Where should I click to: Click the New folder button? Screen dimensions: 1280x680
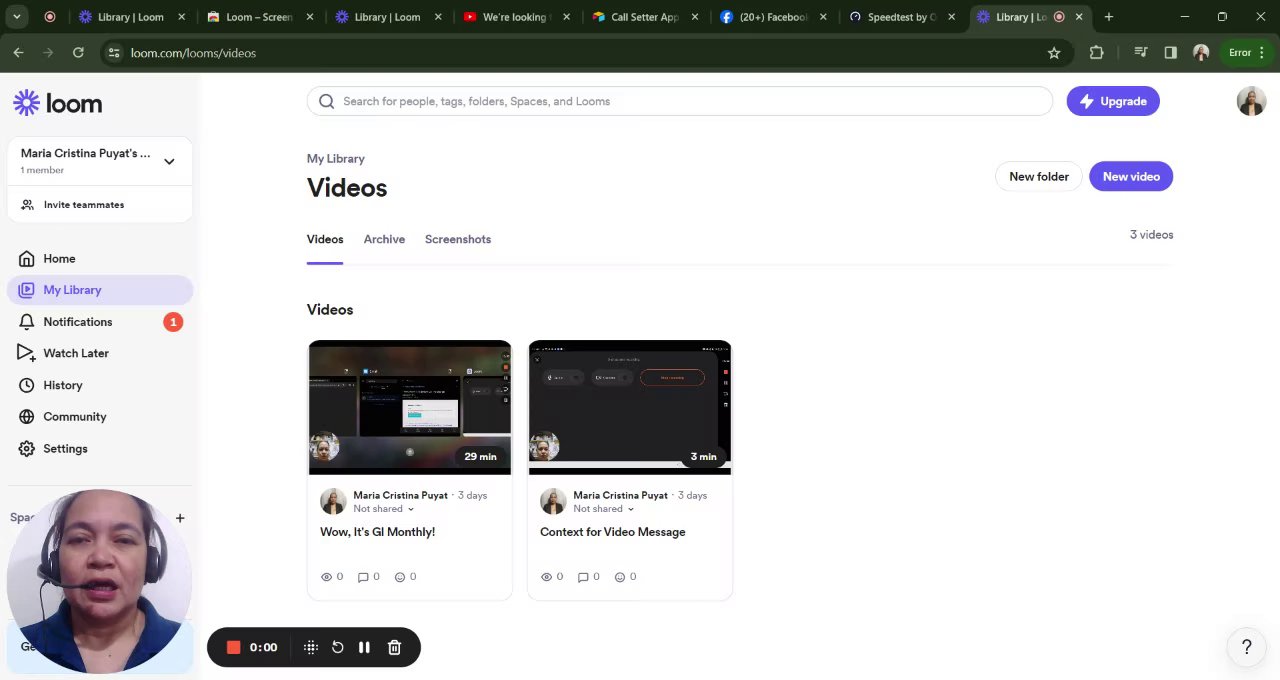click(x=1039, y=176)
